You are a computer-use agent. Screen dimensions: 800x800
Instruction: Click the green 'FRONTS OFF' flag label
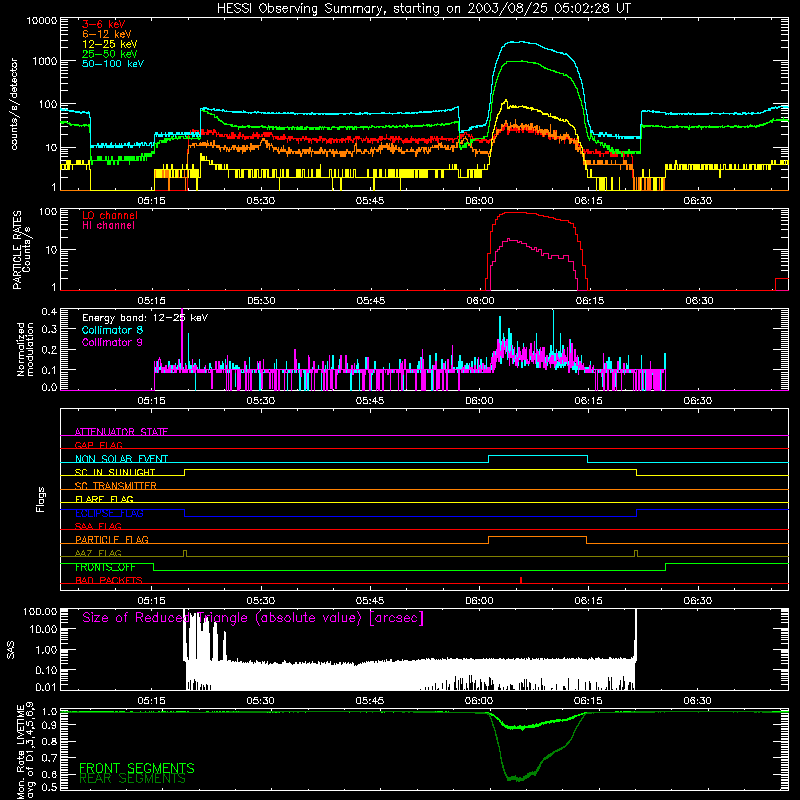(105, 567)
